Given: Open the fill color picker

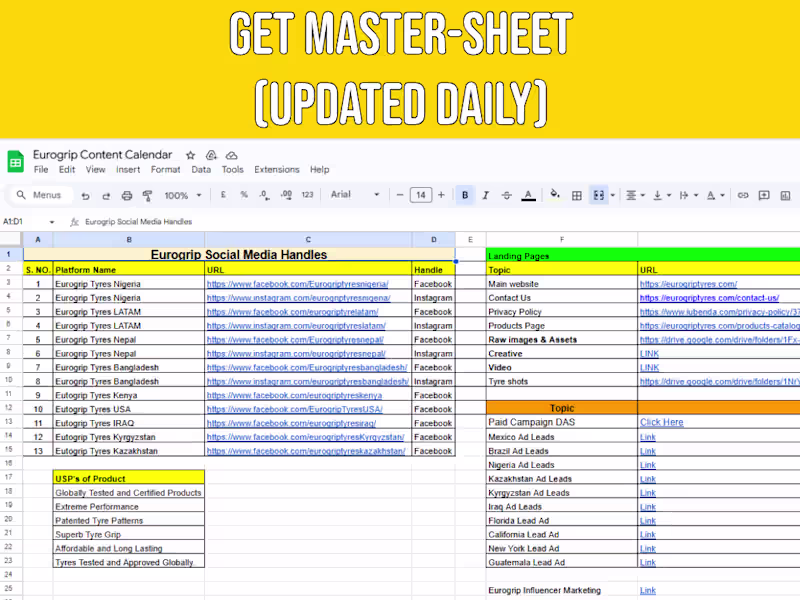Looking at the screenshot, I should click(x=555, y=195).
